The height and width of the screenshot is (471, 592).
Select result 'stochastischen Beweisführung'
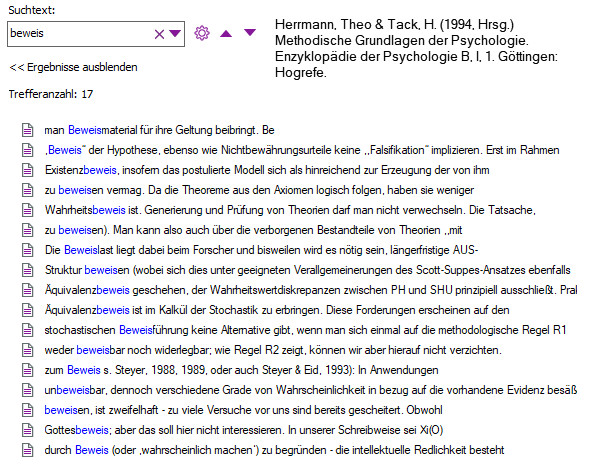(305, 330)
